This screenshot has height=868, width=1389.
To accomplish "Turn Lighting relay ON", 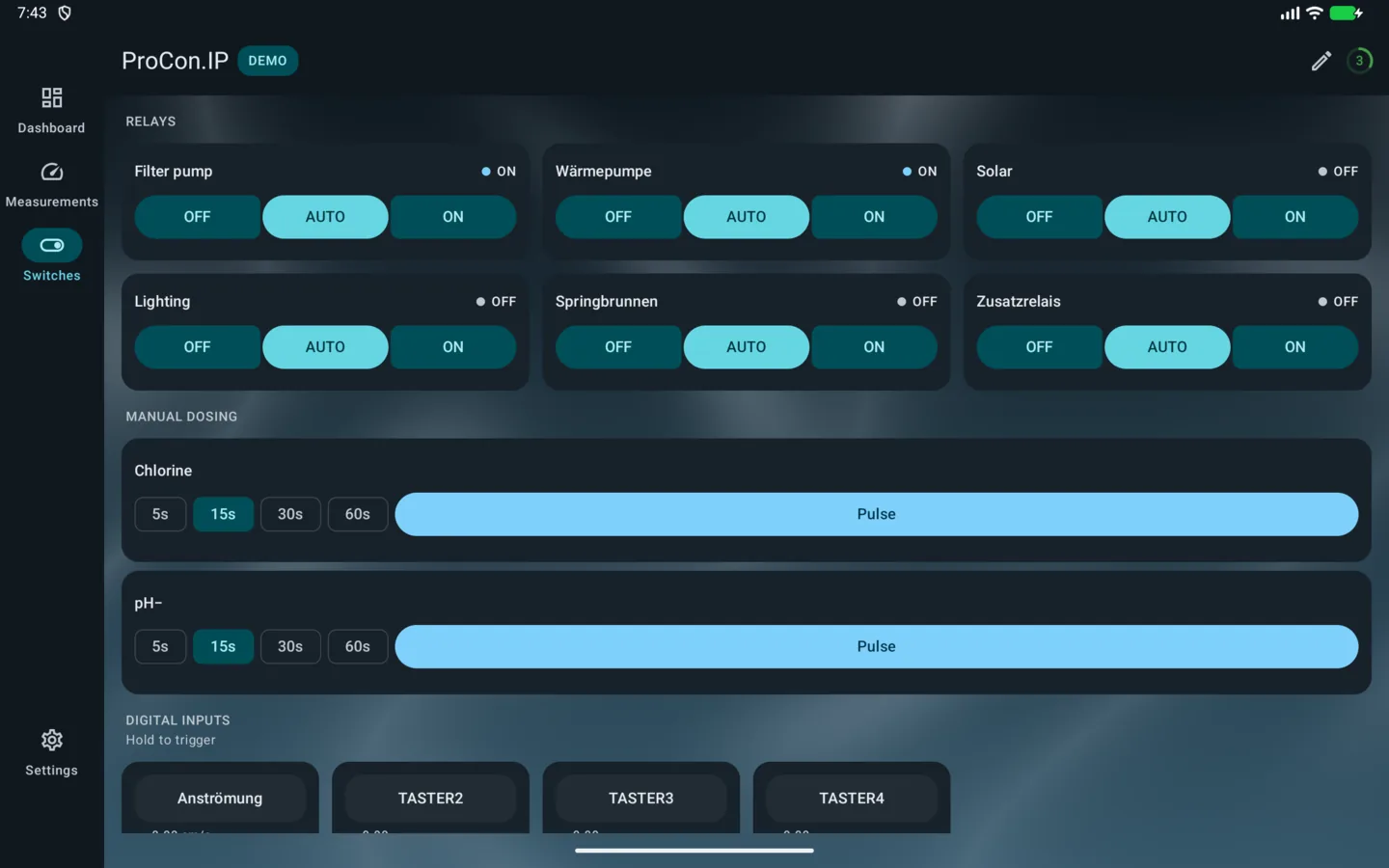I will click(x=453, y=347).
